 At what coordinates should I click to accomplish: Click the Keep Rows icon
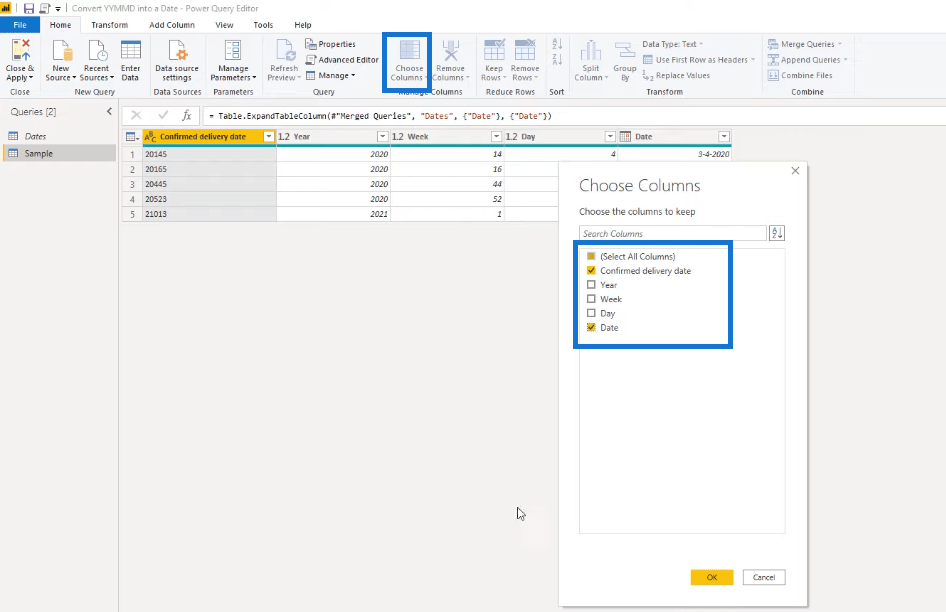(494, 51)
